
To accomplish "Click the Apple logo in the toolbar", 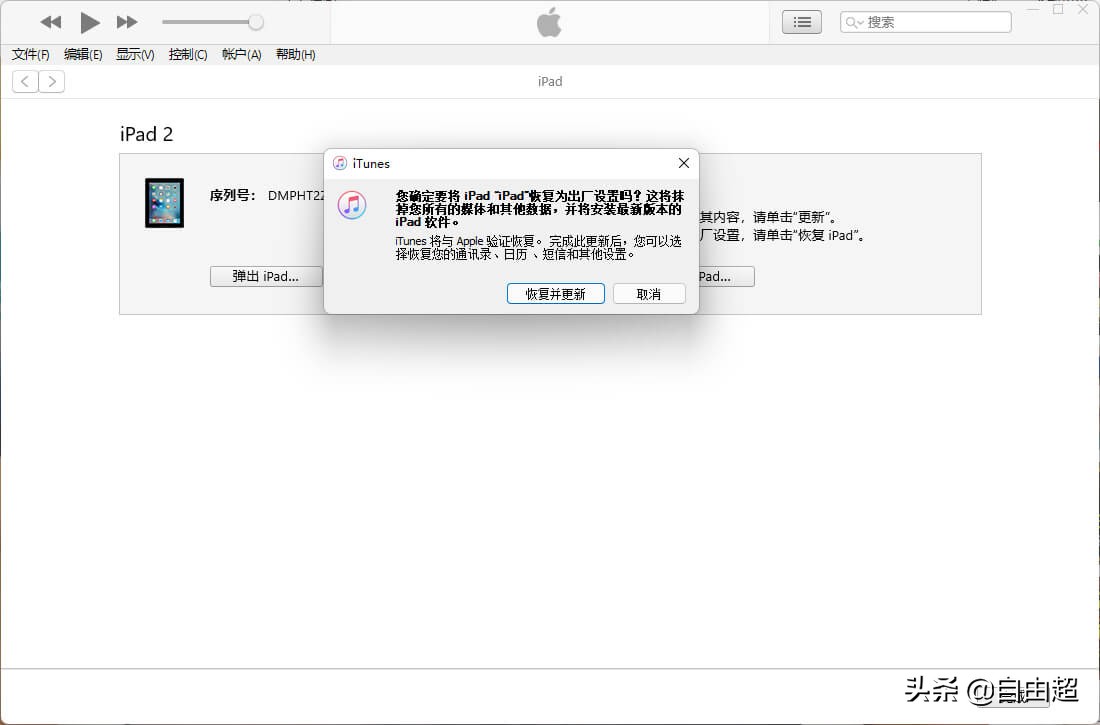I will point(549,22).
